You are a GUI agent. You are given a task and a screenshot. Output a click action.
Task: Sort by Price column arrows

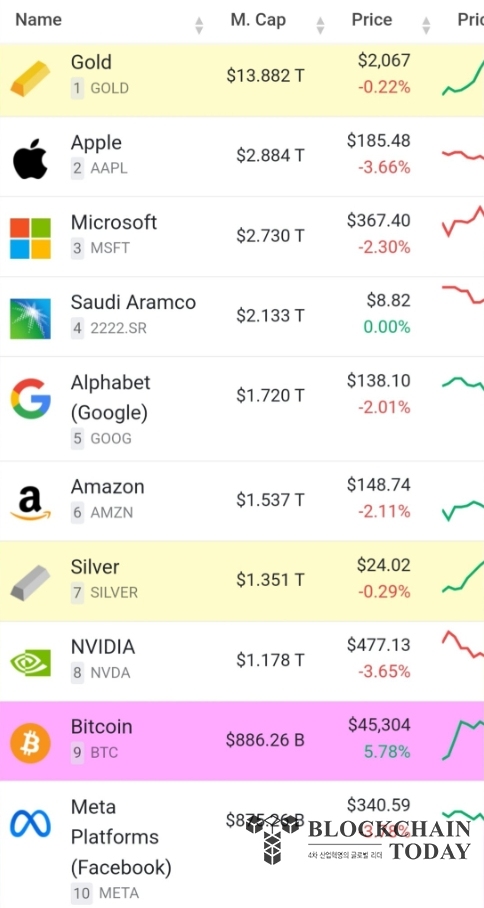click(x=426, y=25)
